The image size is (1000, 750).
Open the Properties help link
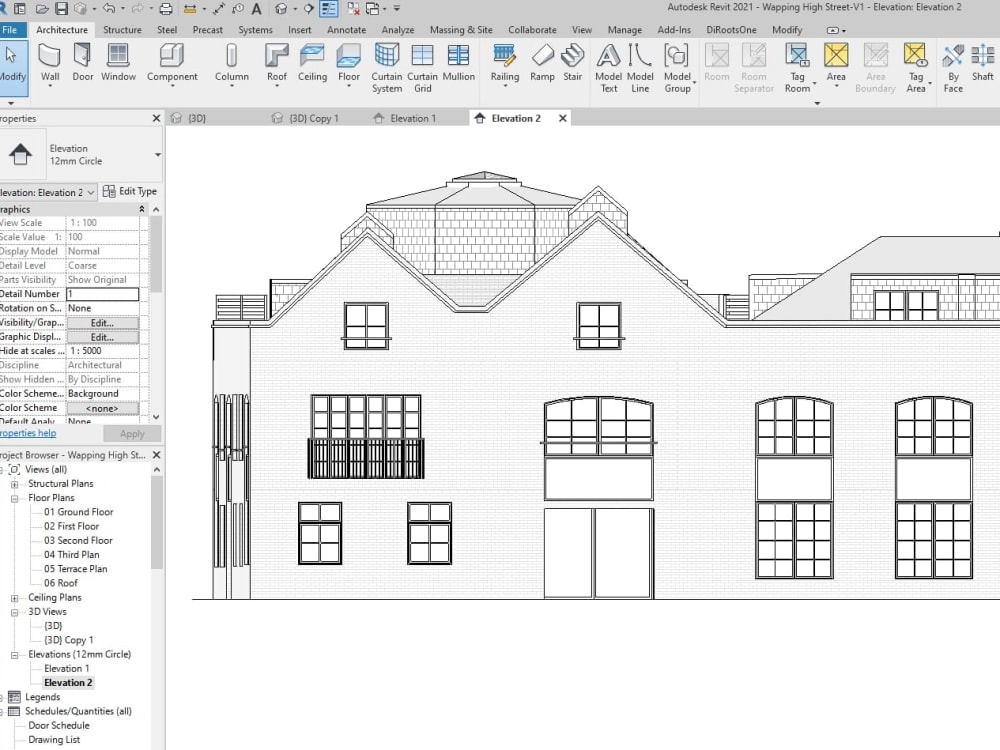[28, 433]
